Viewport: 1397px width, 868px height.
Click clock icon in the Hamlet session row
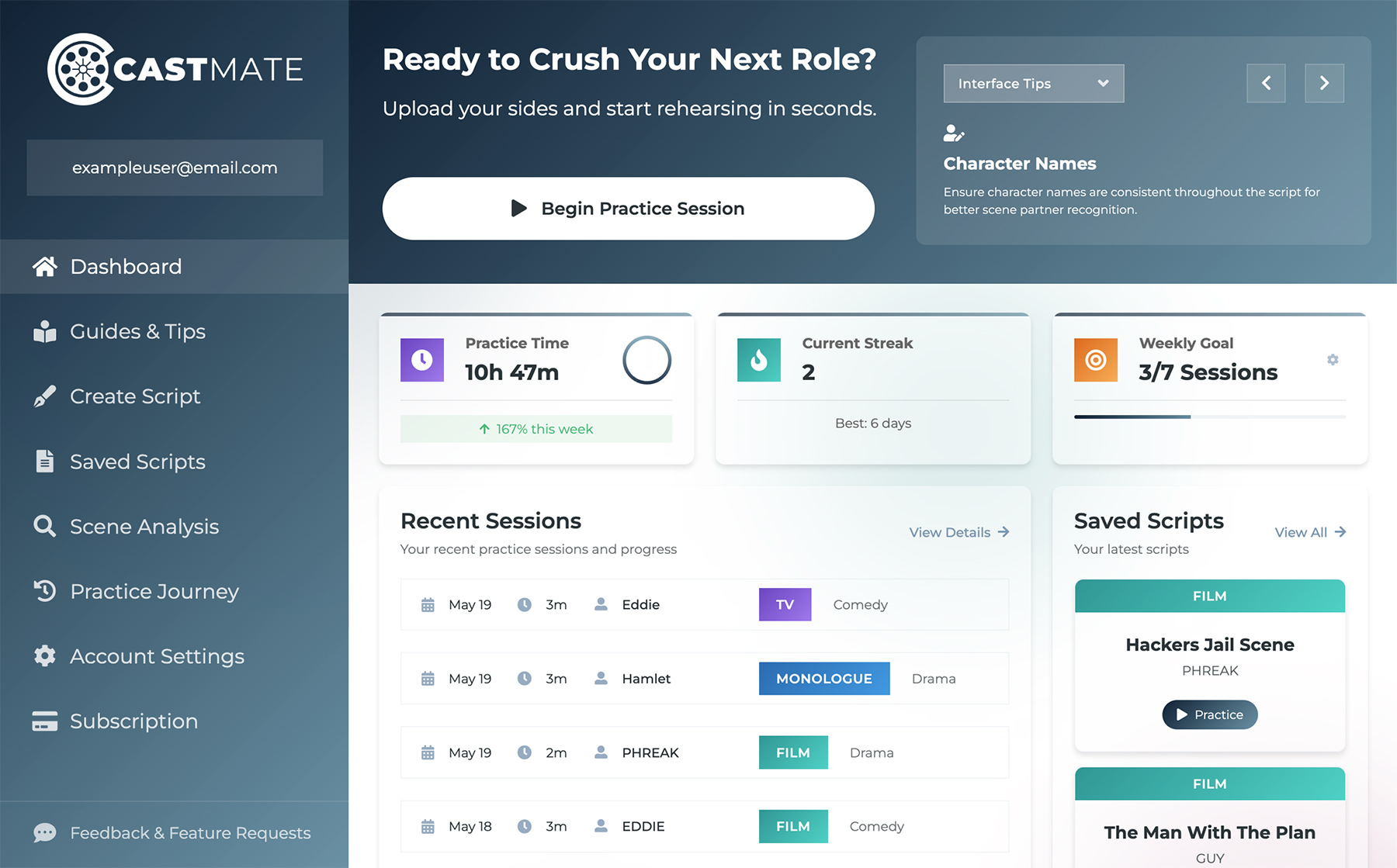[x=525, y=679]
